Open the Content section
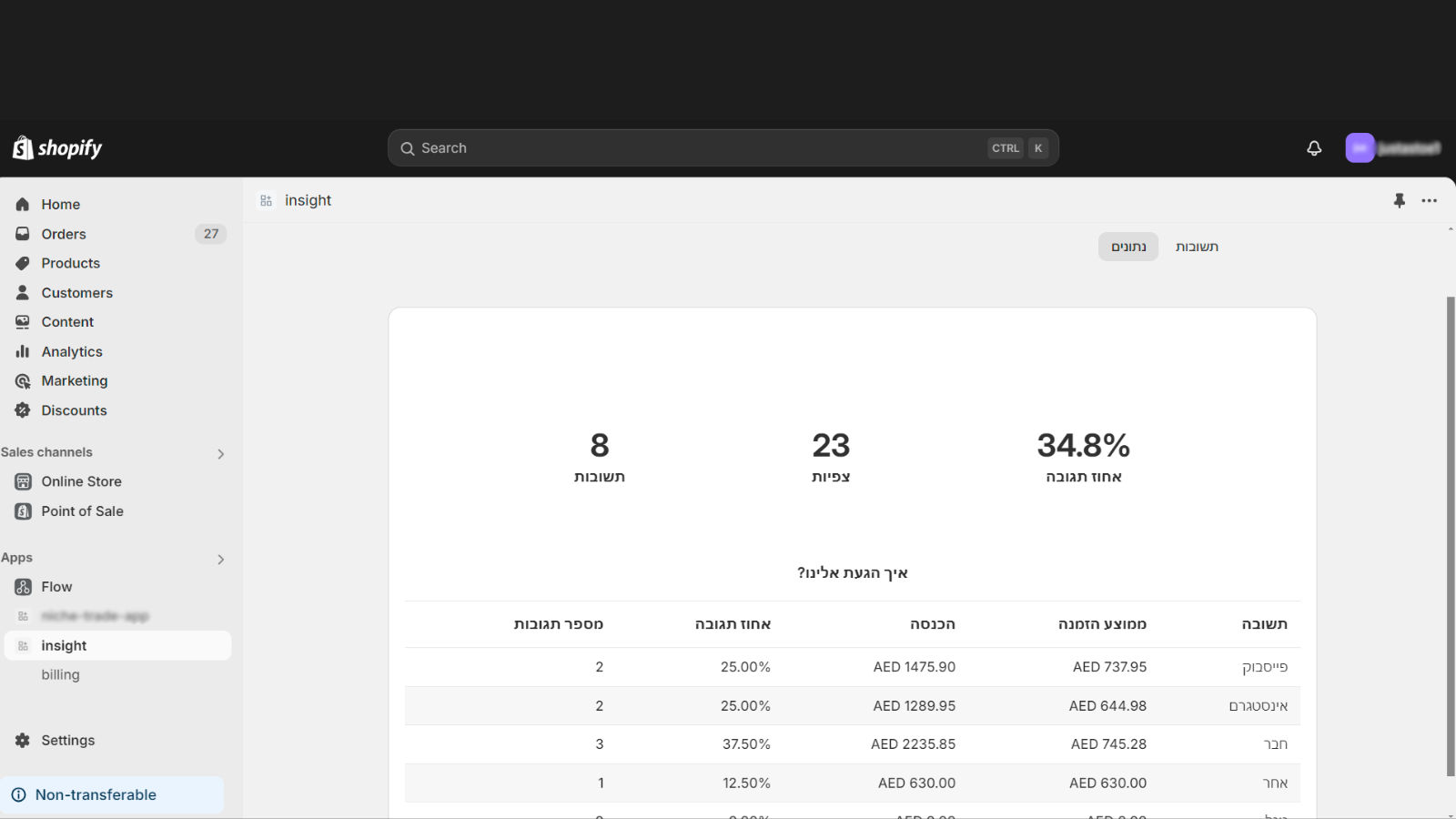 67,321
